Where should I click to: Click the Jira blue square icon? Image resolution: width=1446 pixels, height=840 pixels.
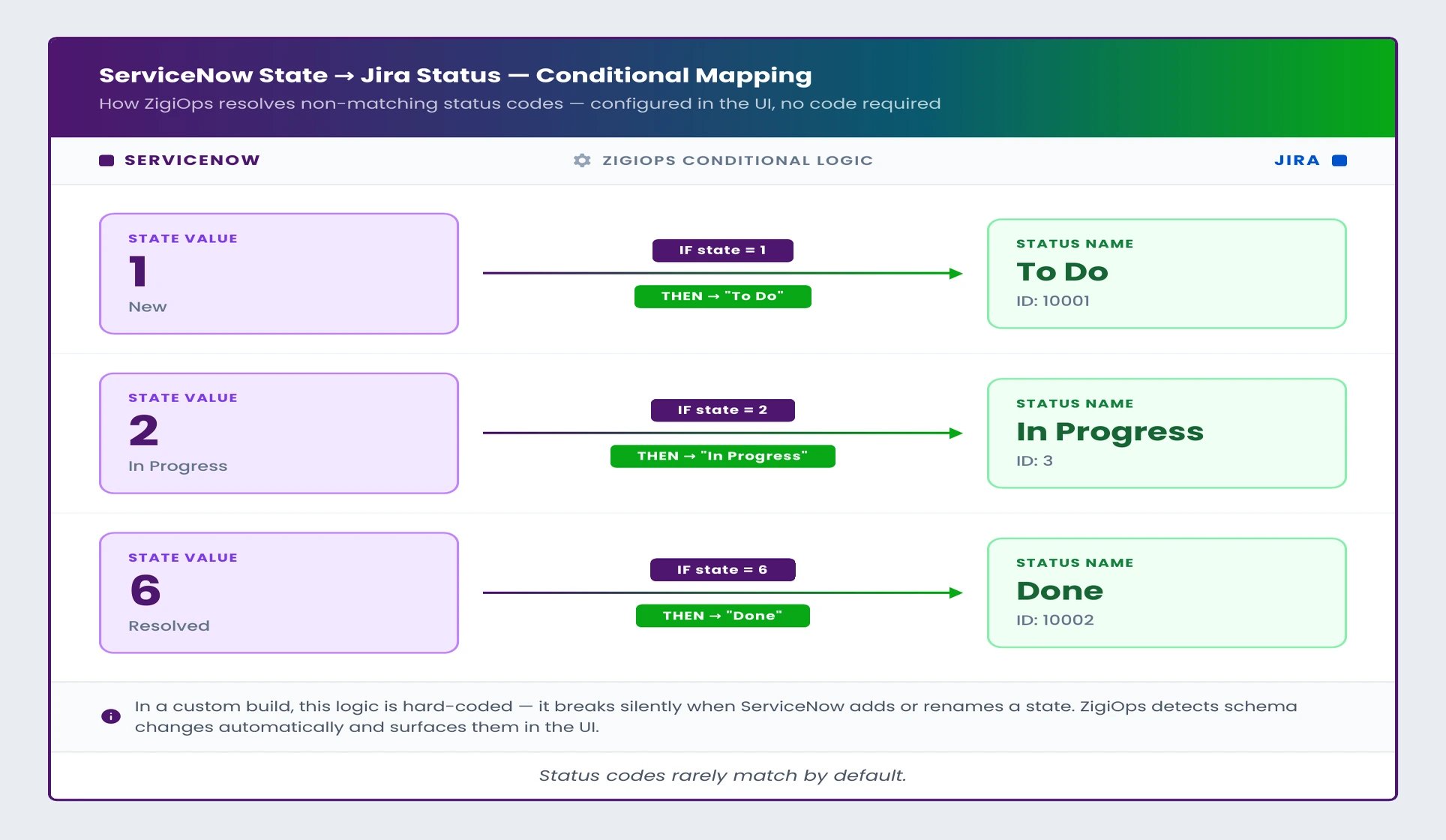[1339, 160]
